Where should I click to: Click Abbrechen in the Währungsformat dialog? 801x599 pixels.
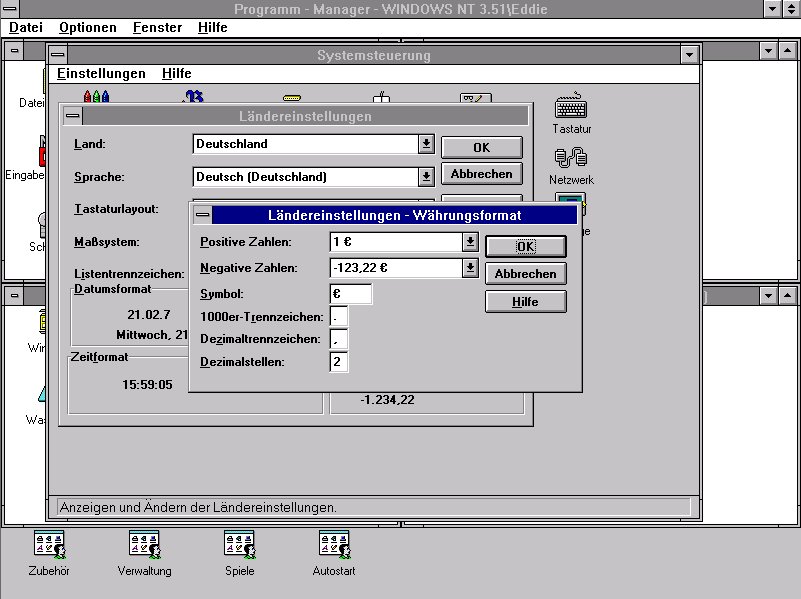pyautogui.click(x=526, y=274)
